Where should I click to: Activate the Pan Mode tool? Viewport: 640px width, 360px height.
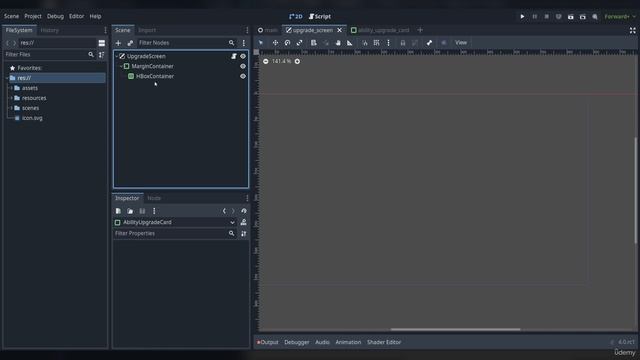(x=338, y=43)
